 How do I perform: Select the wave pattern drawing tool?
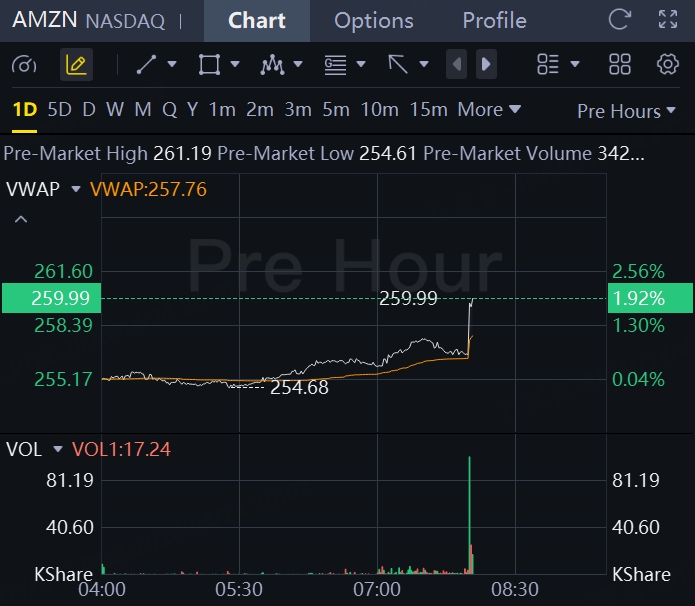click(x=272, y=65)
